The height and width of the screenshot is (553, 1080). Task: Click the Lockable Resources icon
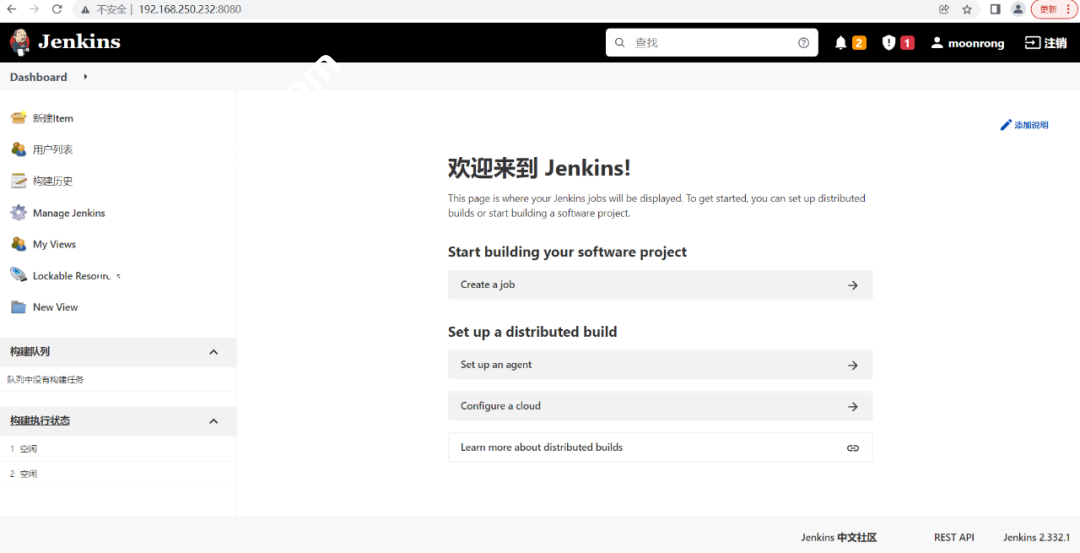tap(18, 275)
